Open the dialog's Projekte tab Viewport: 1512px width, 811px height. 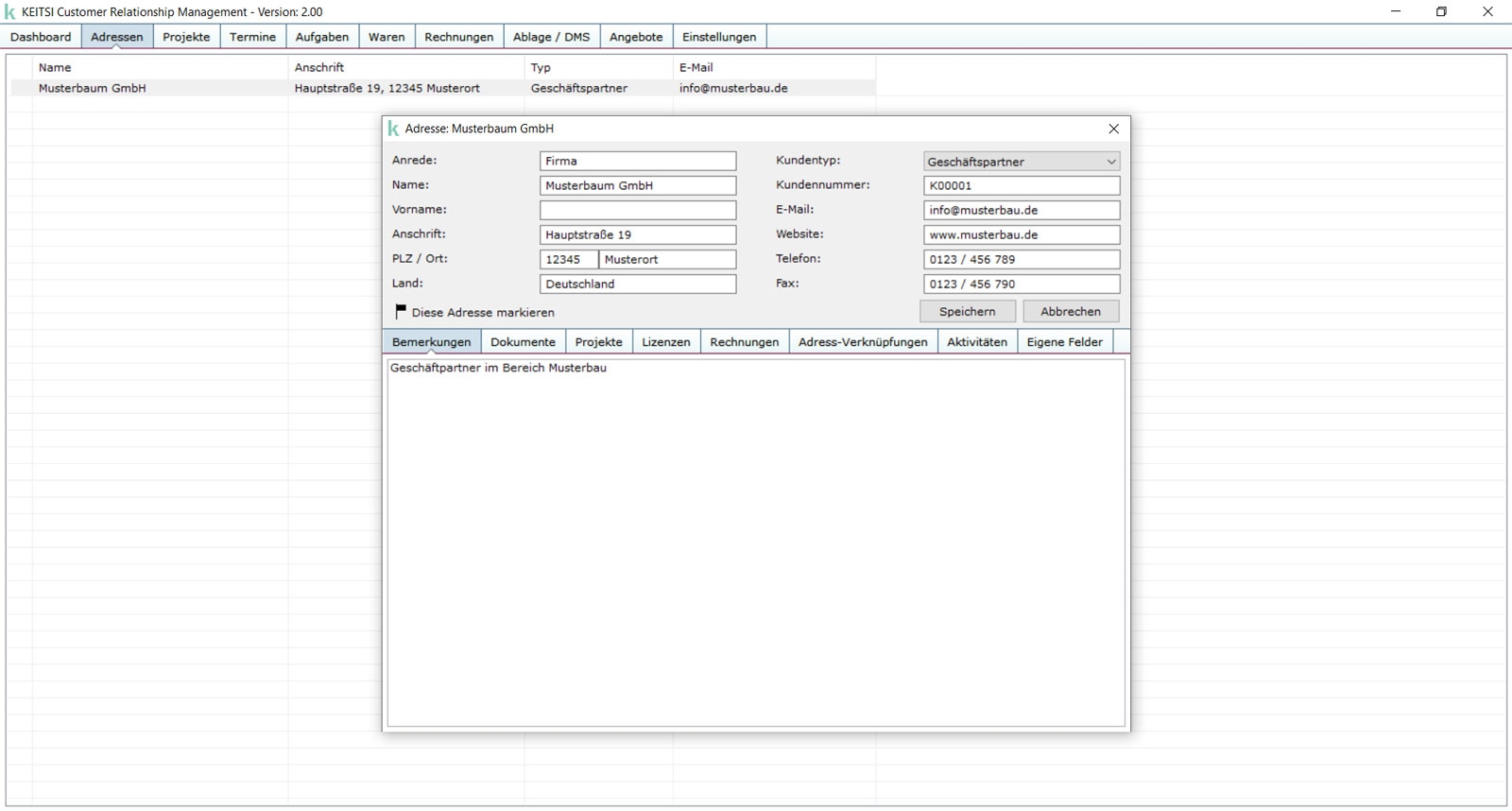click(598, 342)
